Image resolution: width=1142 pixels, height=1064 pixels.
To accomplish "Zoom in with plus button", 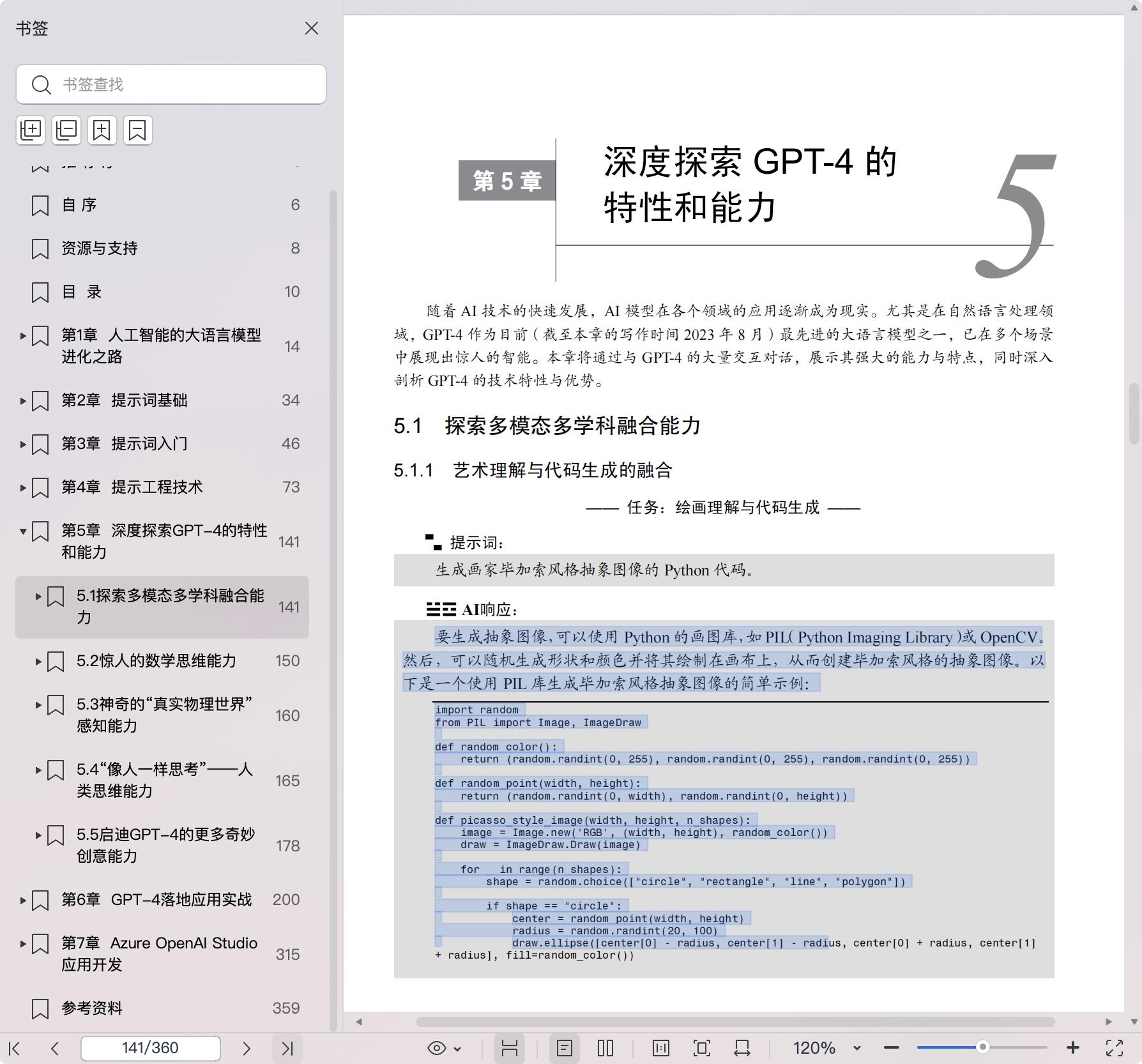I will click(x=1073, y=1048).
